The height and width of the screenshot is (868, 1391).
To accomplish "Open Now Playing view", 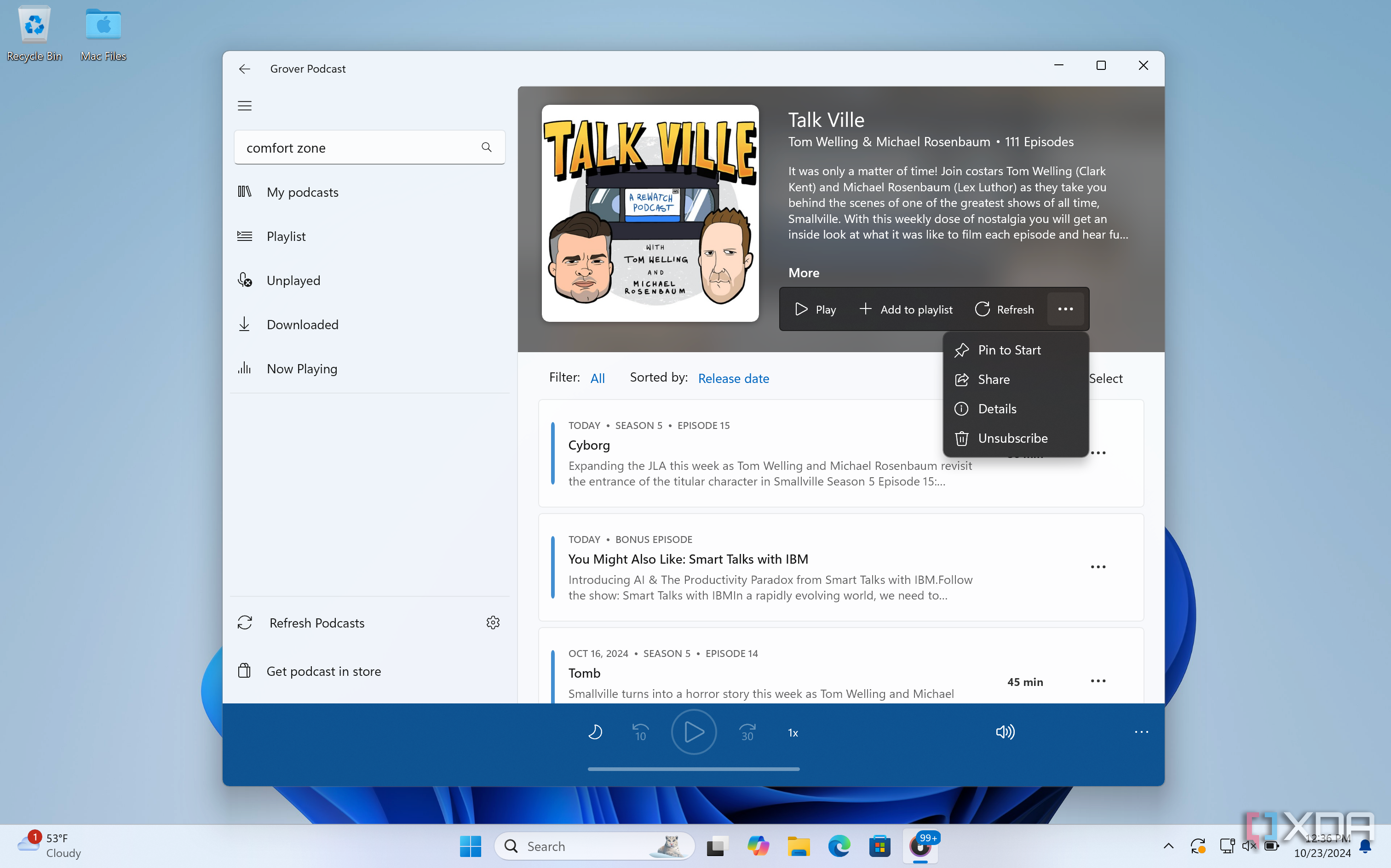I will pos(370,369).
